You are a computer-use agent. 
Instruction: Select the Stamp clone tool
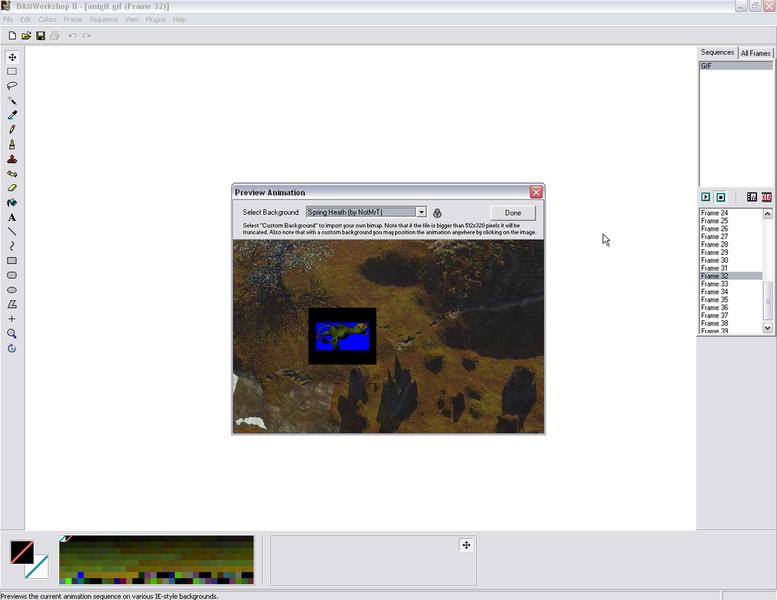[x=12, y=159]
